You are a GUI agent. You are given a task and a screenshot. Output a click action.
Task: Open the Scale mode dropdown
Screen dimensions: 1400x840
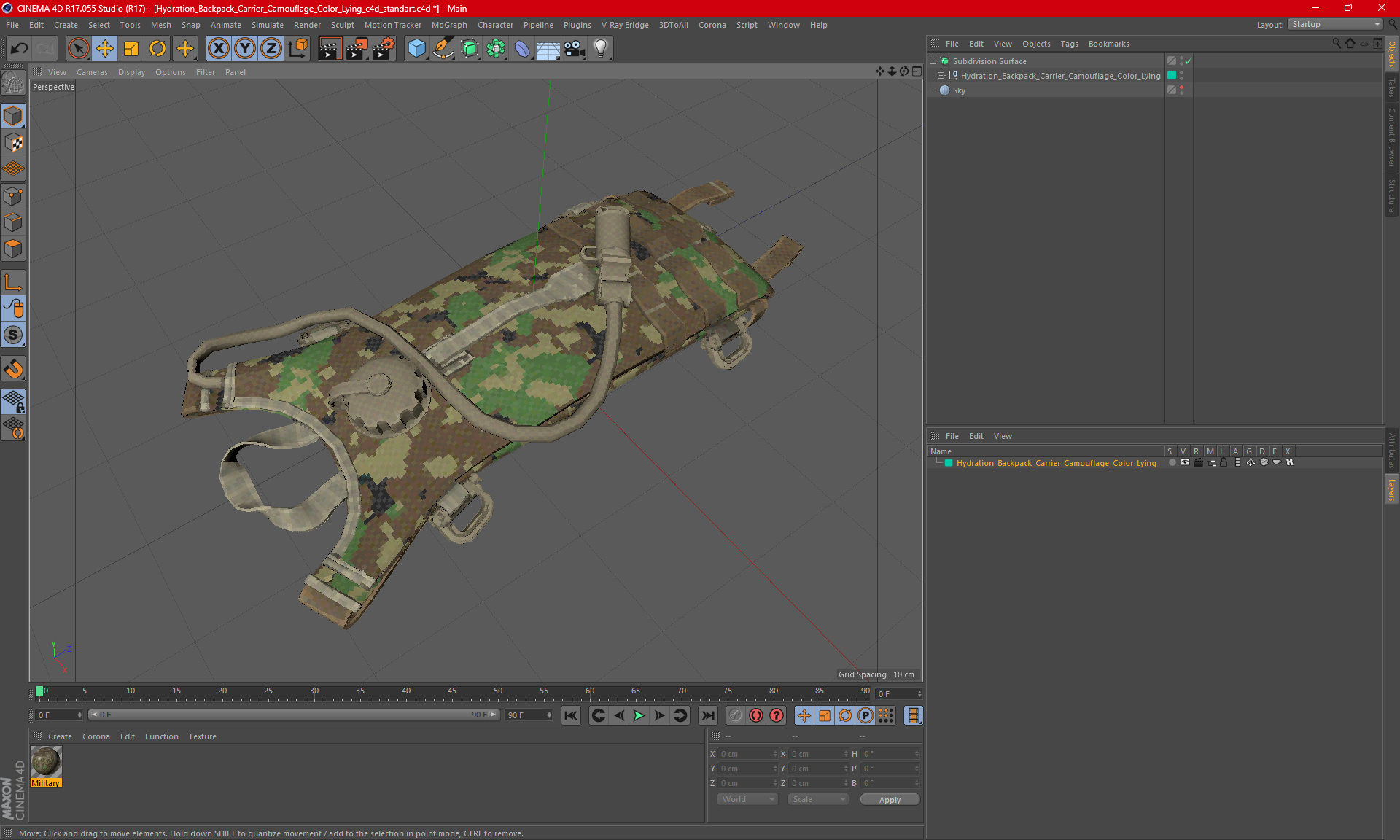point(818,799)
